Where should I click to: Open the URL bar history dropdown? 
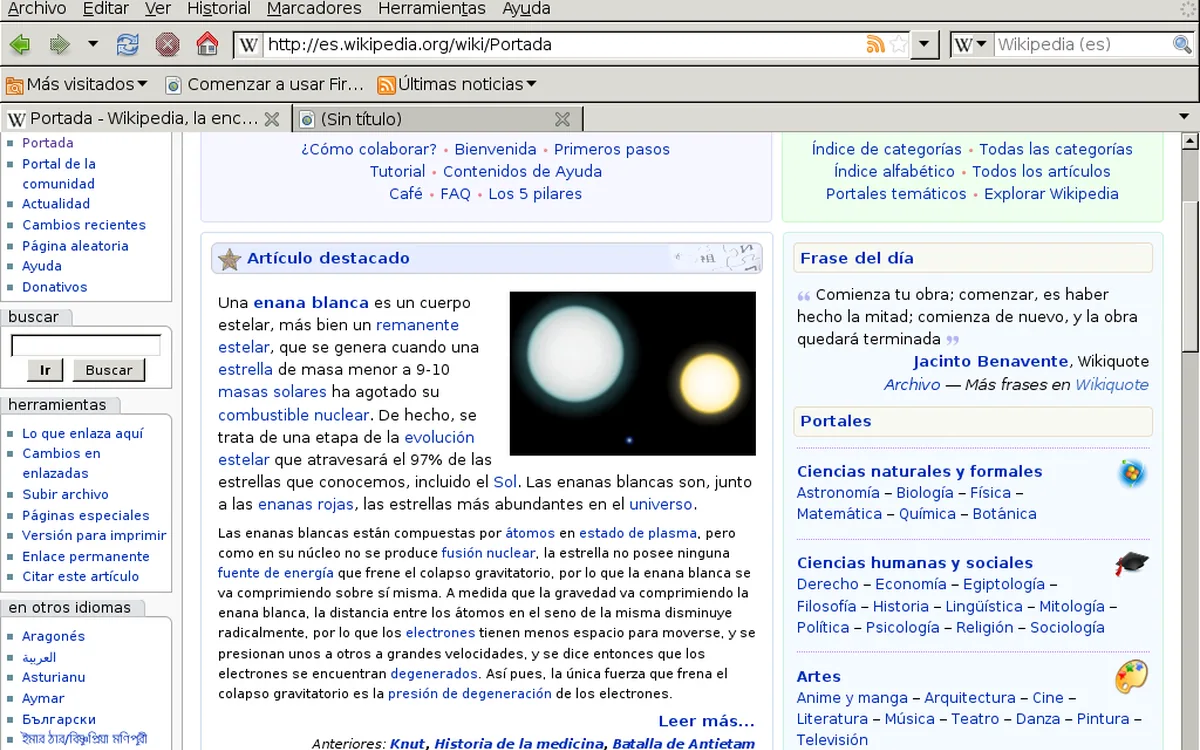925,44
